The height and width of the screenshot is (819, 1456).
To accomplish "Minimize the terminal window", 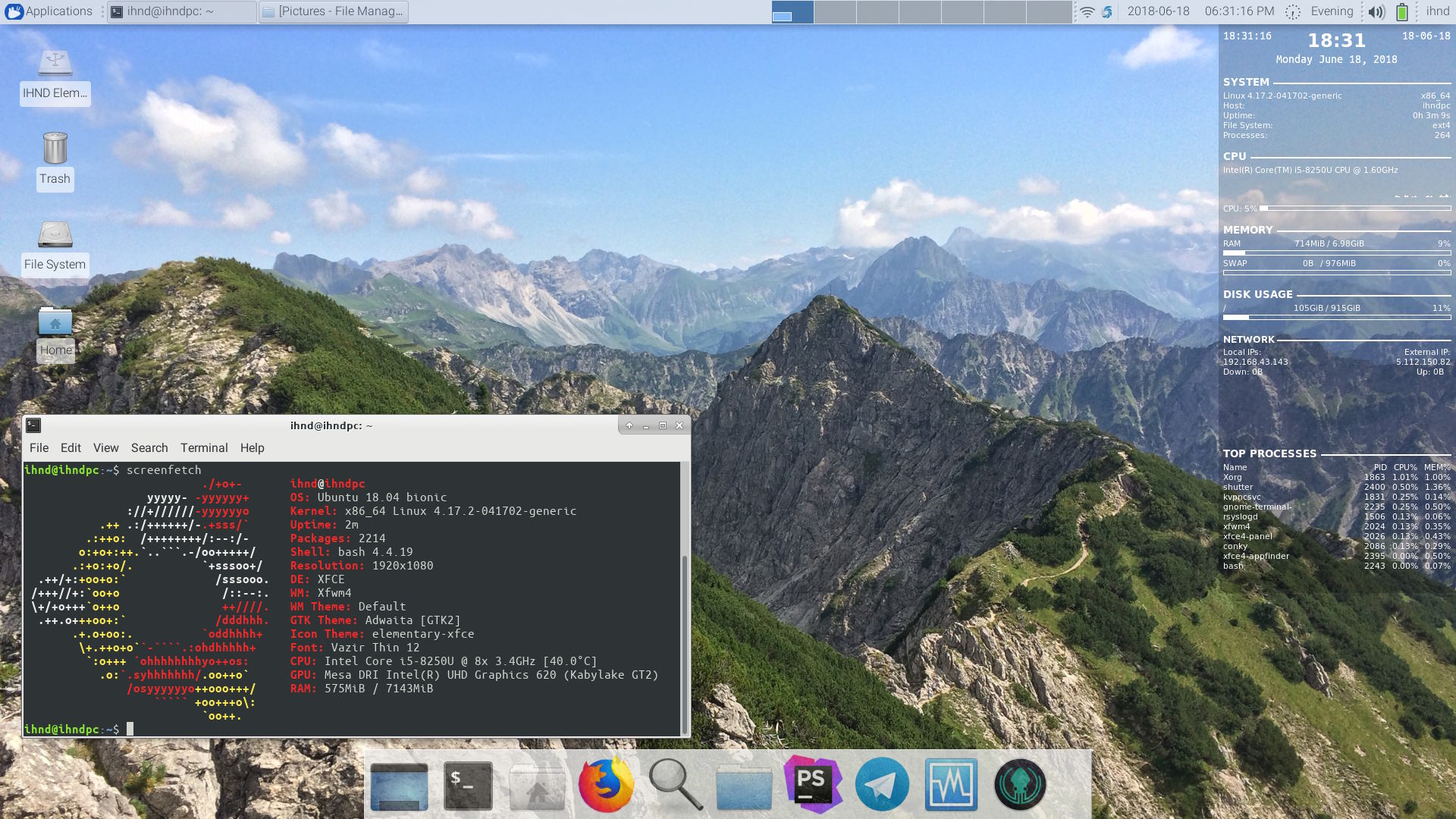I will click(646, 425).
